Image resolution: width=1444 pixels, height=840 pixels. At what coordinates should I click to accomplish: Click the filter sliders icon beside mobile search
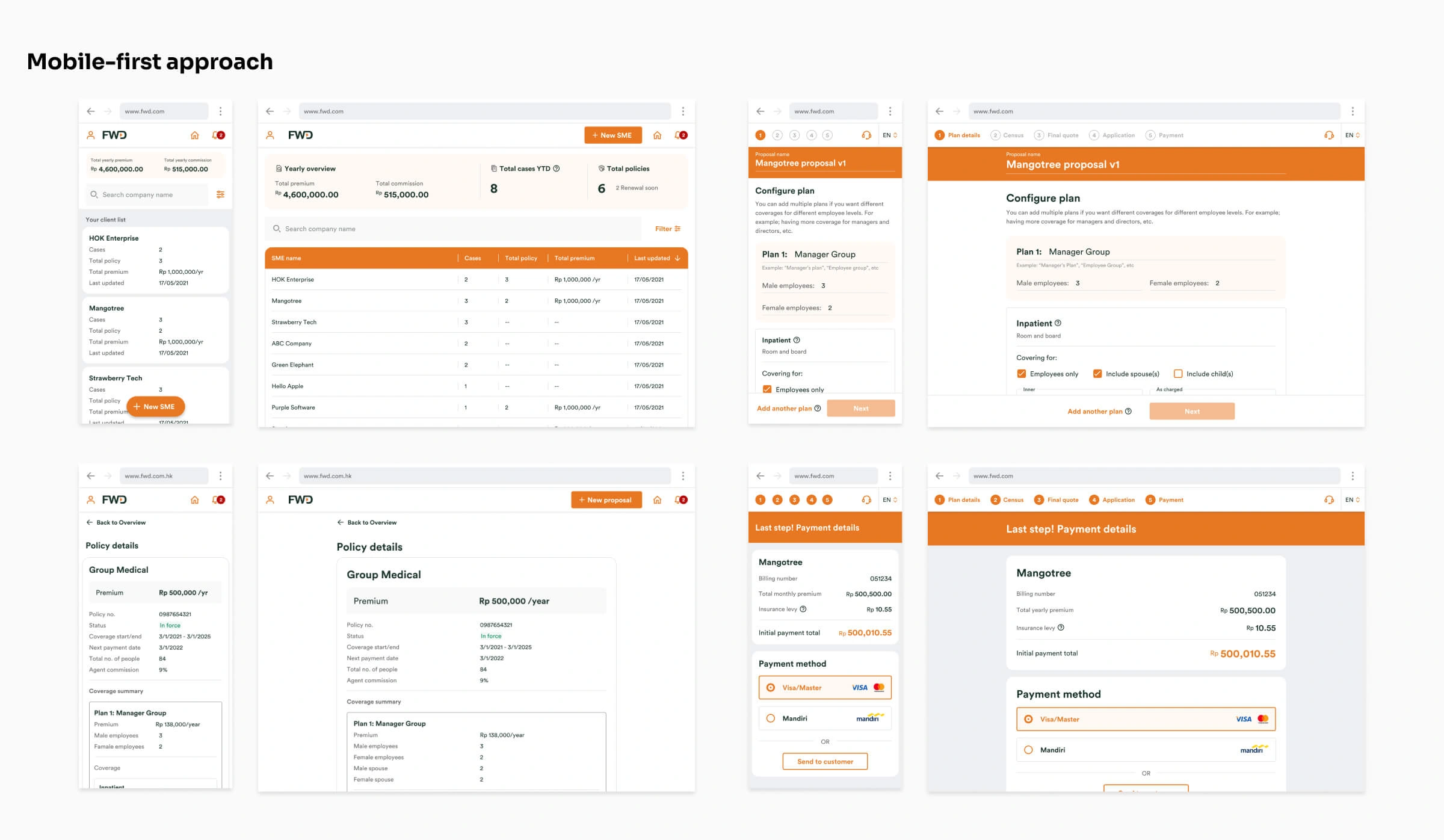[x=220, y=194]
